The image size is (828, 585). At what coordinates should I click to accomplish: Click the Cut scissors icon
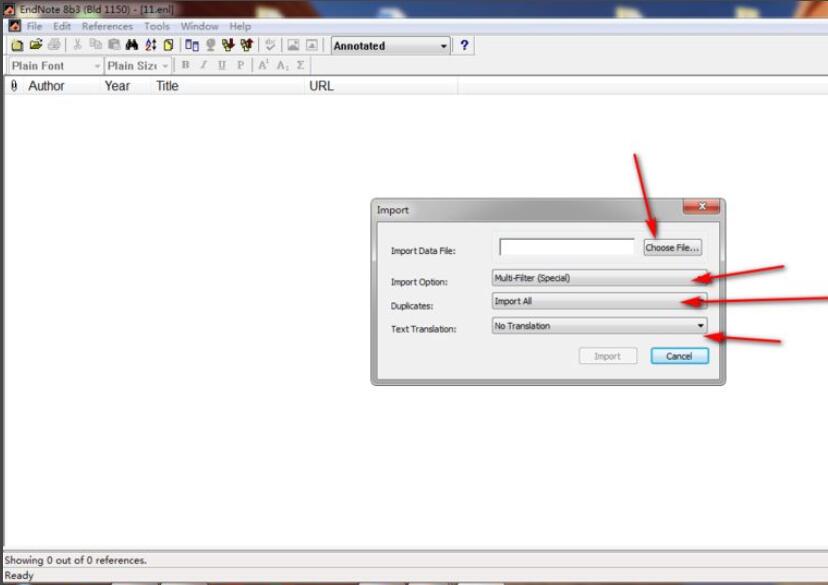coord(77,46)
